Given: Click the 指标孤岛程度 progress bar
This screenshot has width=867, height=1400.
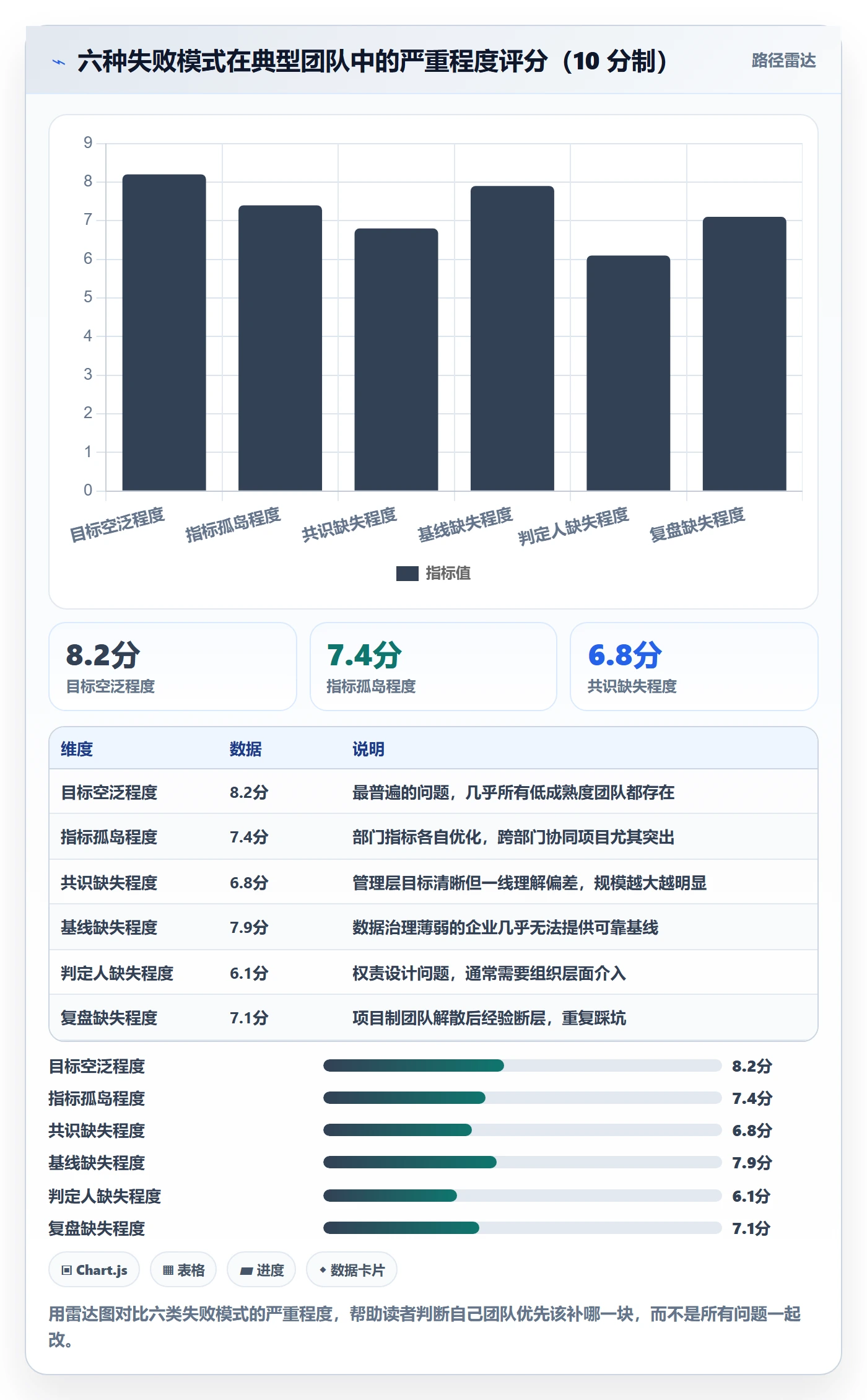Looking at the screenshot, I should 522,1098.
